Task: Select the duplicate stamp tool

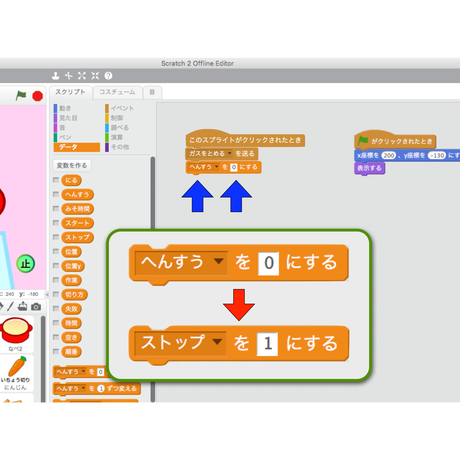Action: [x=55, y=76]
